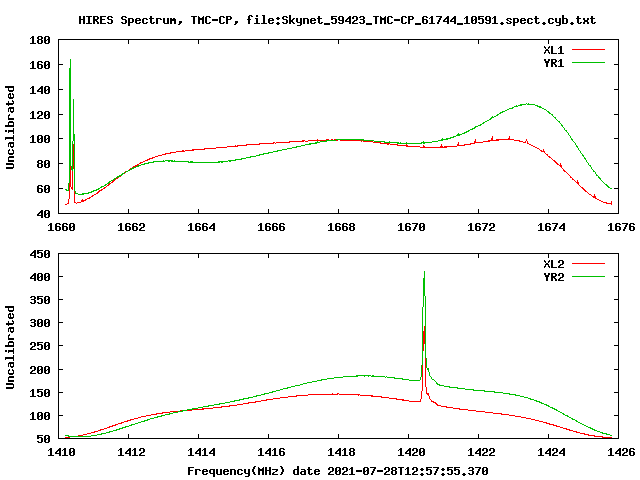Click the Frequency(MHz) date axis label

tap(338, 471)
